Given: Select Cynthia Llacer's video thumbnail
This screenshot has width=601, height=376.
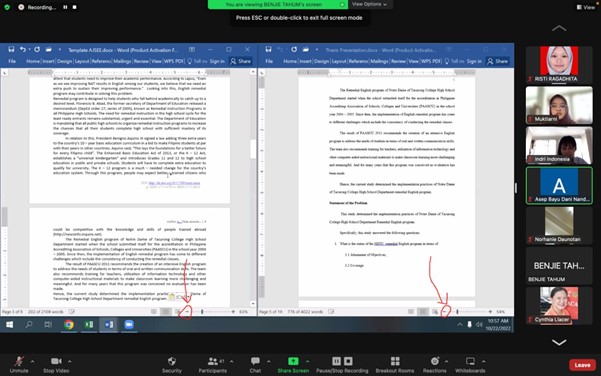Looking at the screenshot, I should pyautogui.click(x=559, y=305).
